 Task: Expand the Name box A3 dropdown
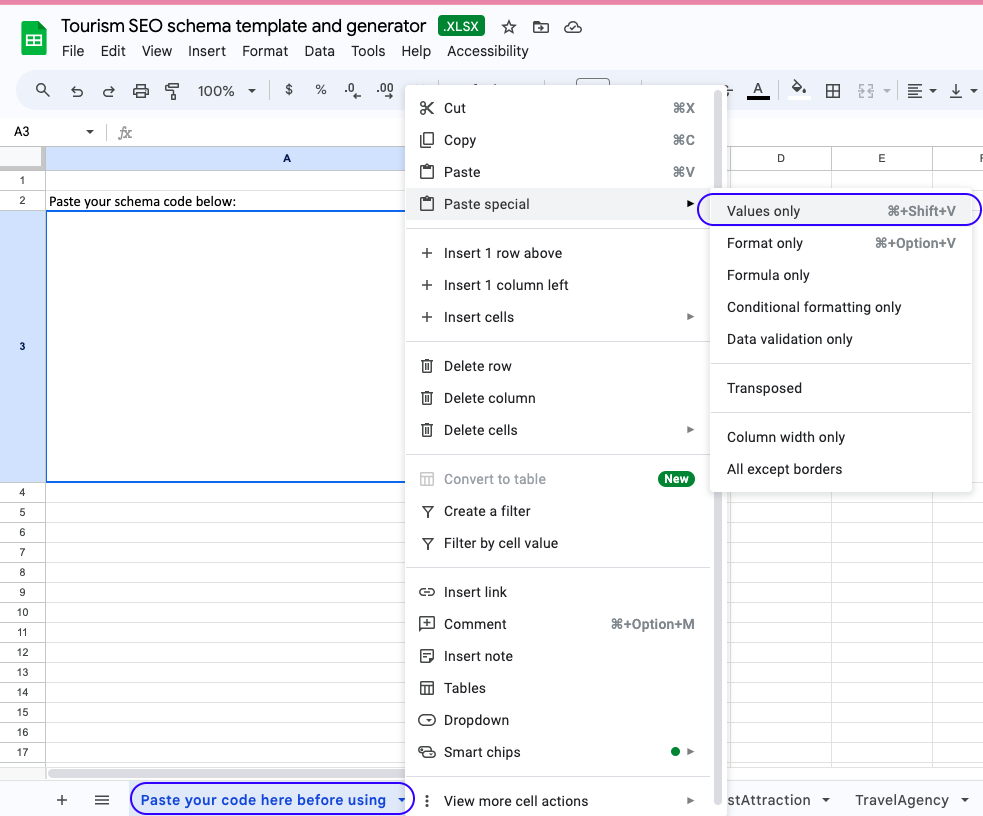point(90,132)
